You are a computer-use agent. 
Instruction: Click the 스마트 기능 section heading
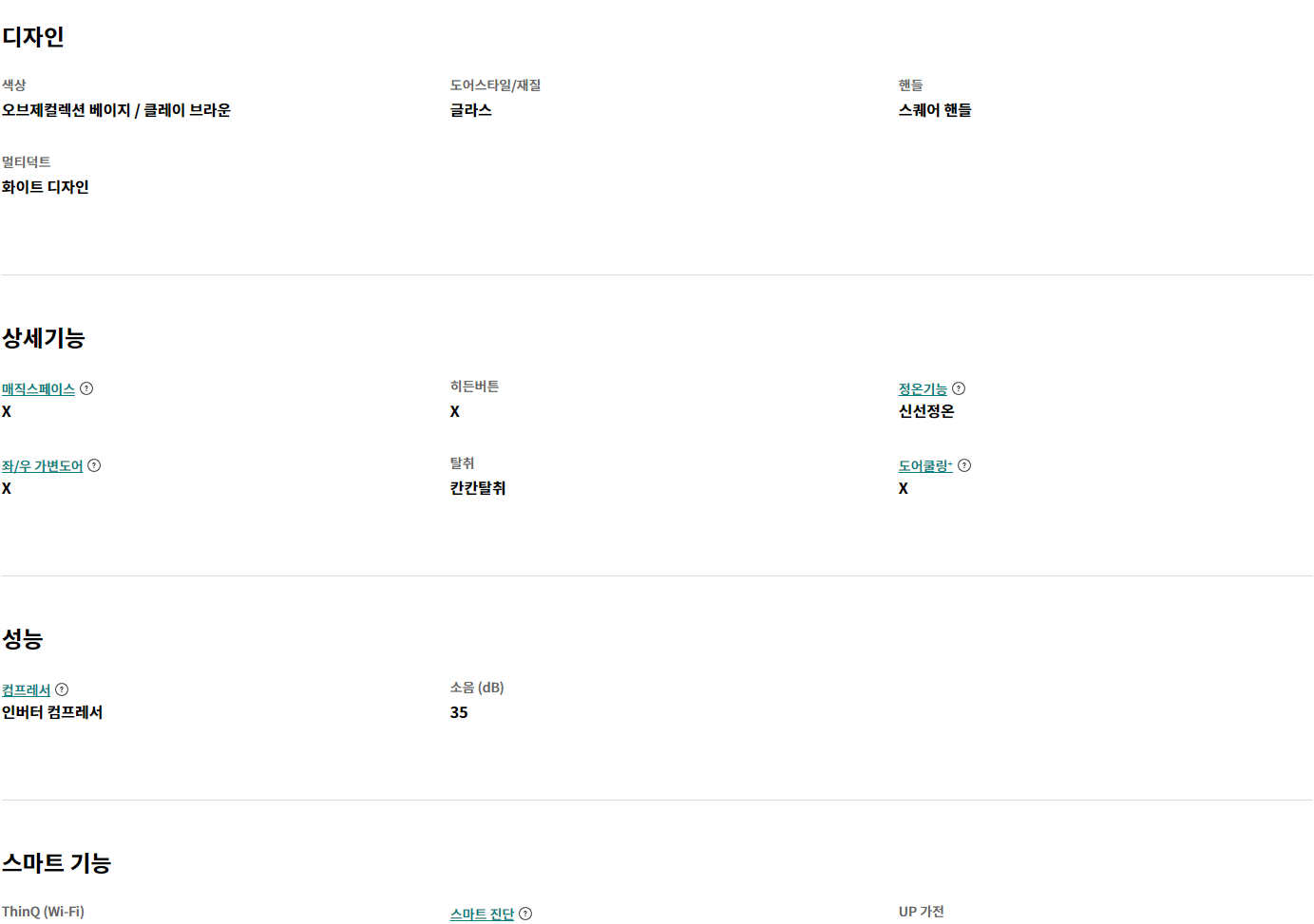pyautogui.click(x=56, y=863)
